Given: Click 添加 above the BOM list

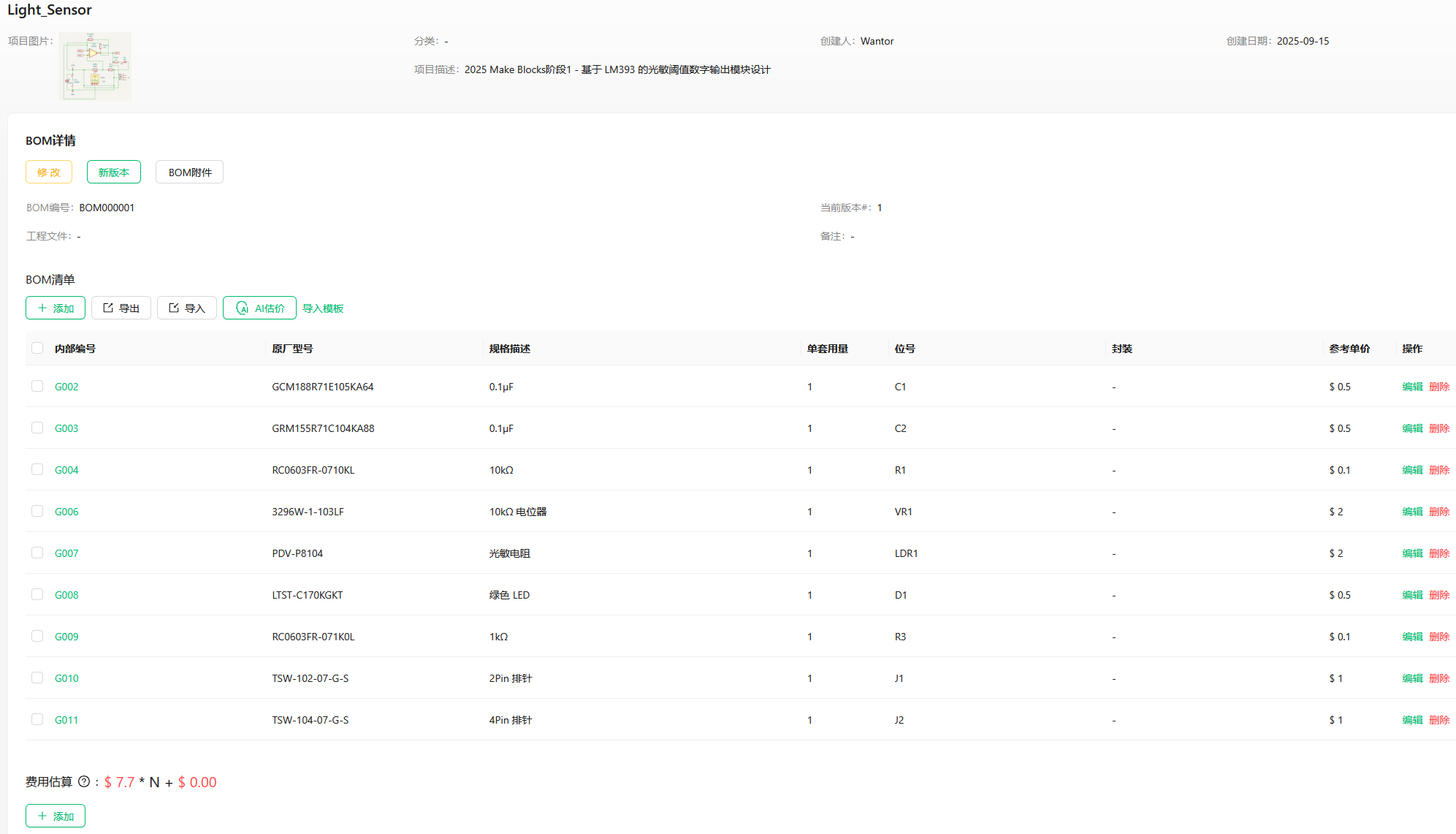Looking at the screenshot, I should 56,308.
